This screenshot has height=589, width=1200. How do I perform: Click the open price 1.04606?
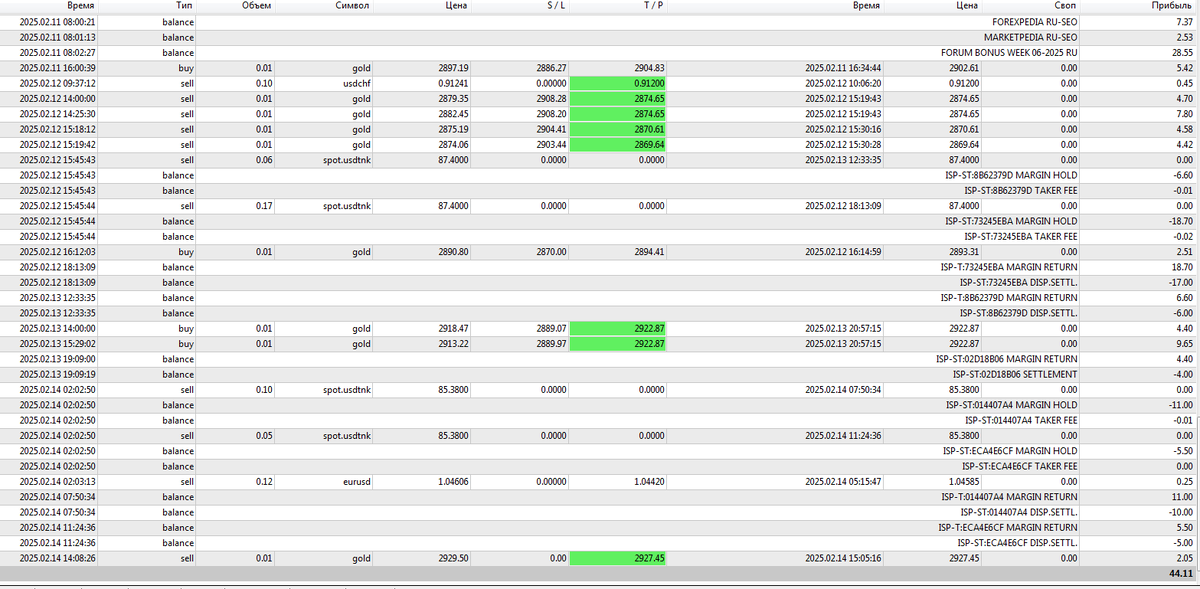[x=453, y=481]
